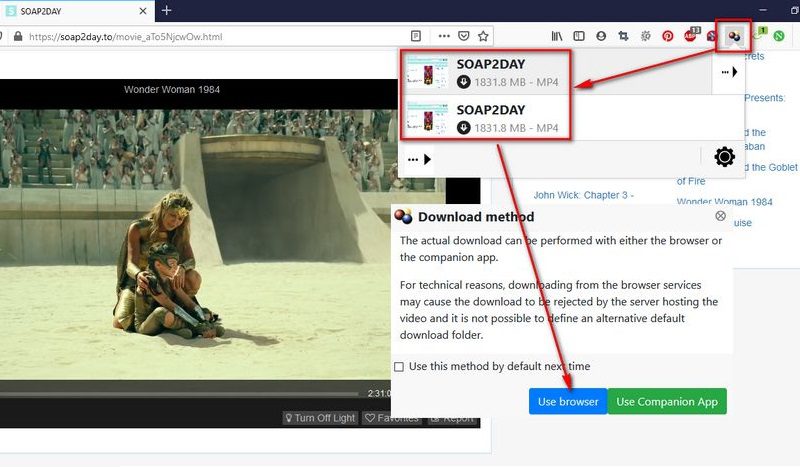Click the Use browser button
800x467 pixels.
[568, 402]
